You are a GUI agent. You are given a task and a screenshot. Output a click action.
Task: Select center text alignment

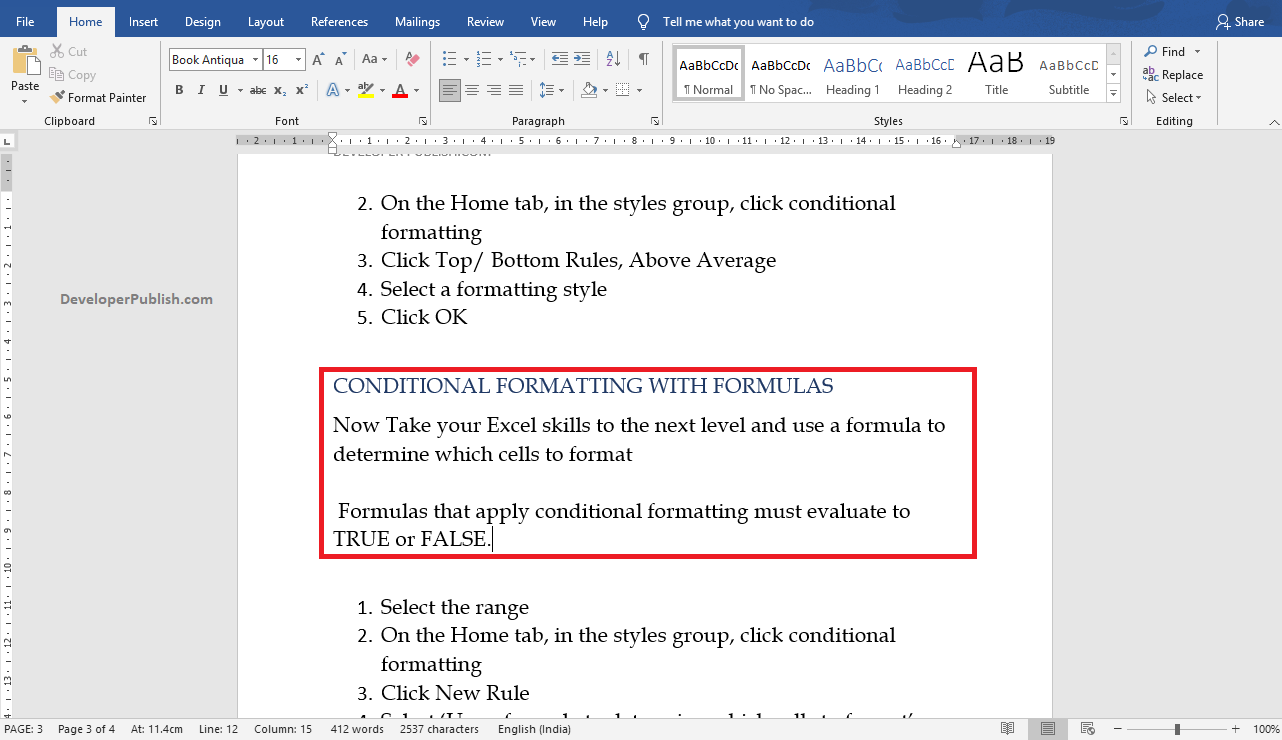tap(471, 90)
